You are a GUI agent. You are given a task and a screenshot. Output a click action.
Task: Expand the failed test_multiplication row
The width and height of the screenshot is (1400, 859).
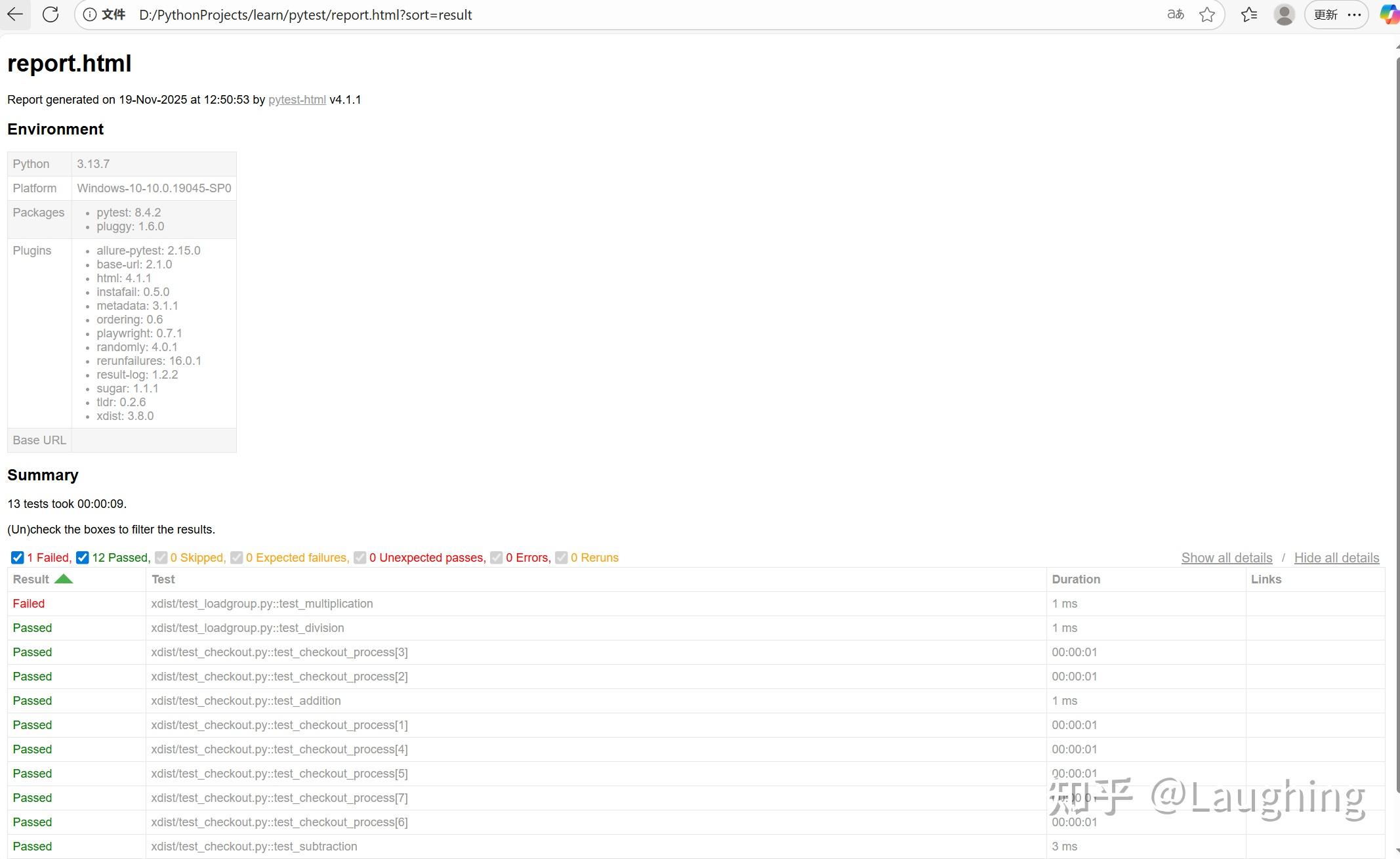[x=29, y=603]
